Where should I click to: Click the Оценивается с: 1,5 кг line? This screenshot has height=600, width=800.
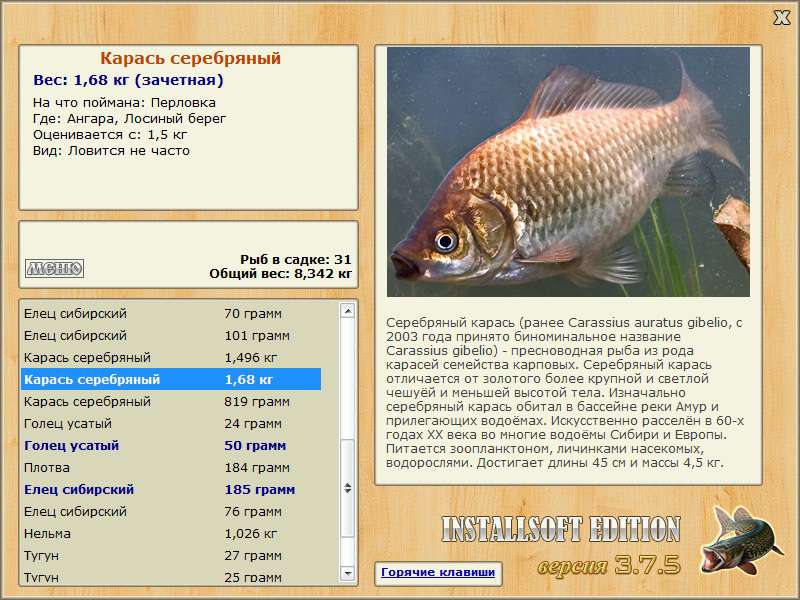tap(110, 135)
